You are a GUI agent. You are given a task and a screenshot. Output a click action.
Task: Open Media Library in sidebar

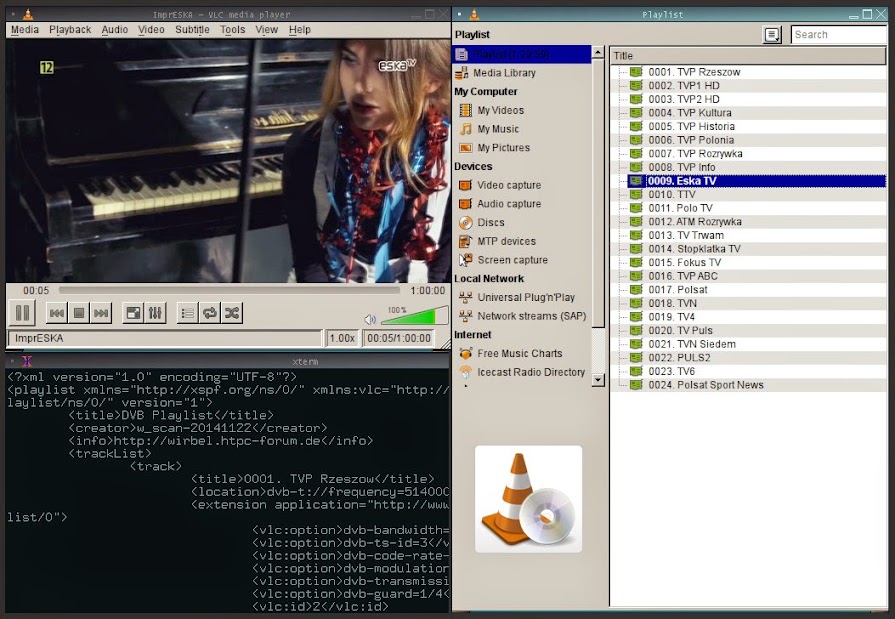coord(522,73)
